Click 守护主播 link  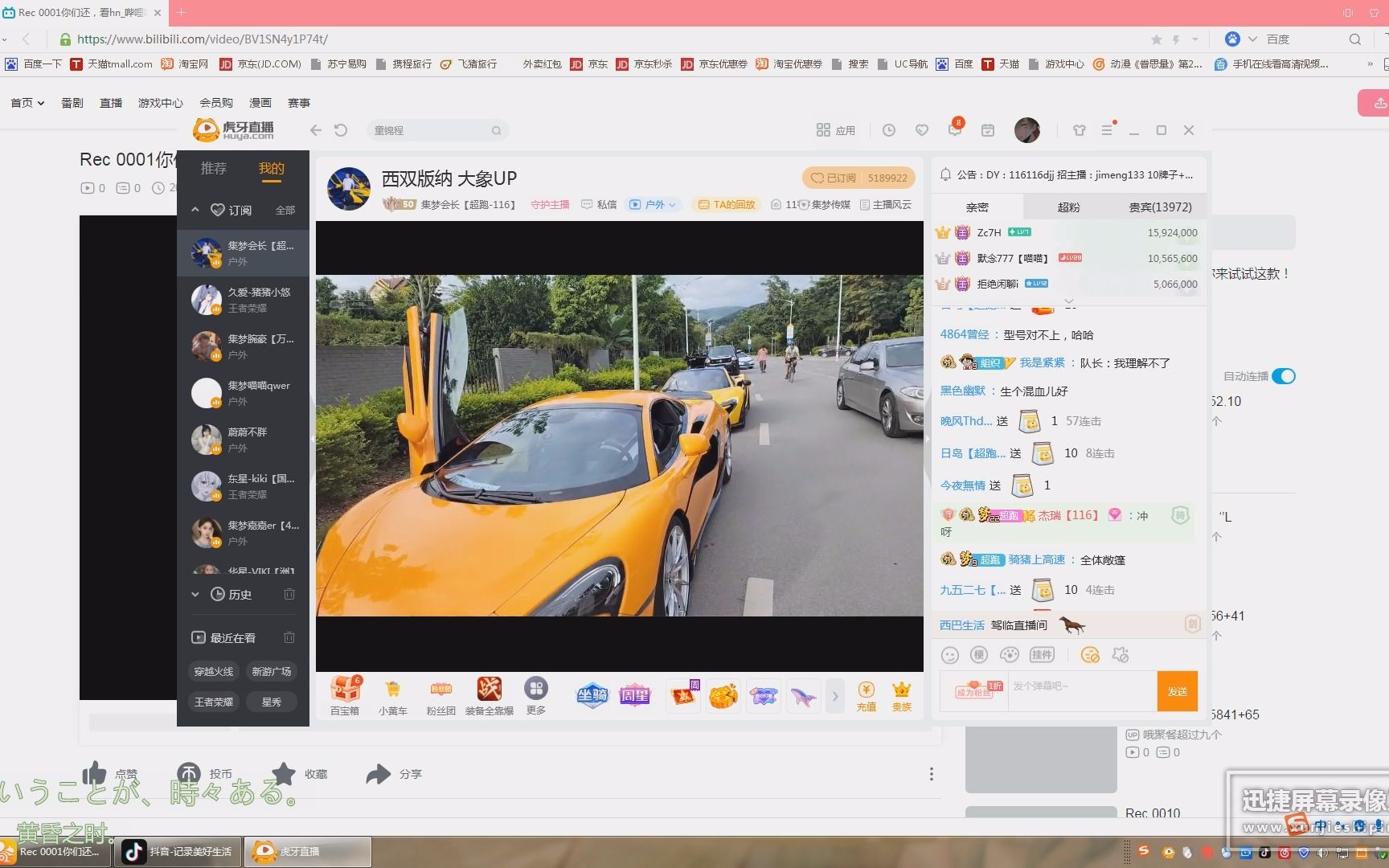tap(550, 205)
